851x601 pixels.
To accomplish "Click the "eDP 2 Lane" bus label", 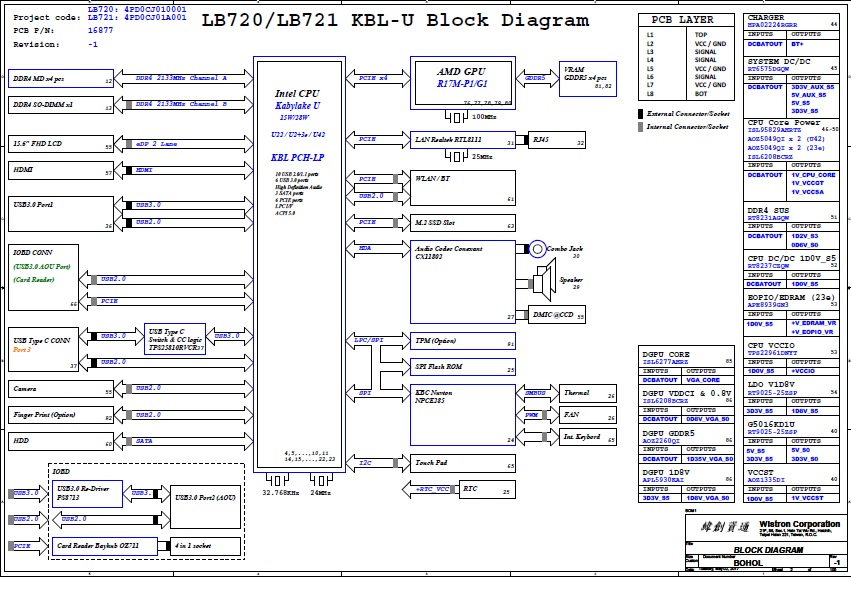I will [x=156, y=144].
